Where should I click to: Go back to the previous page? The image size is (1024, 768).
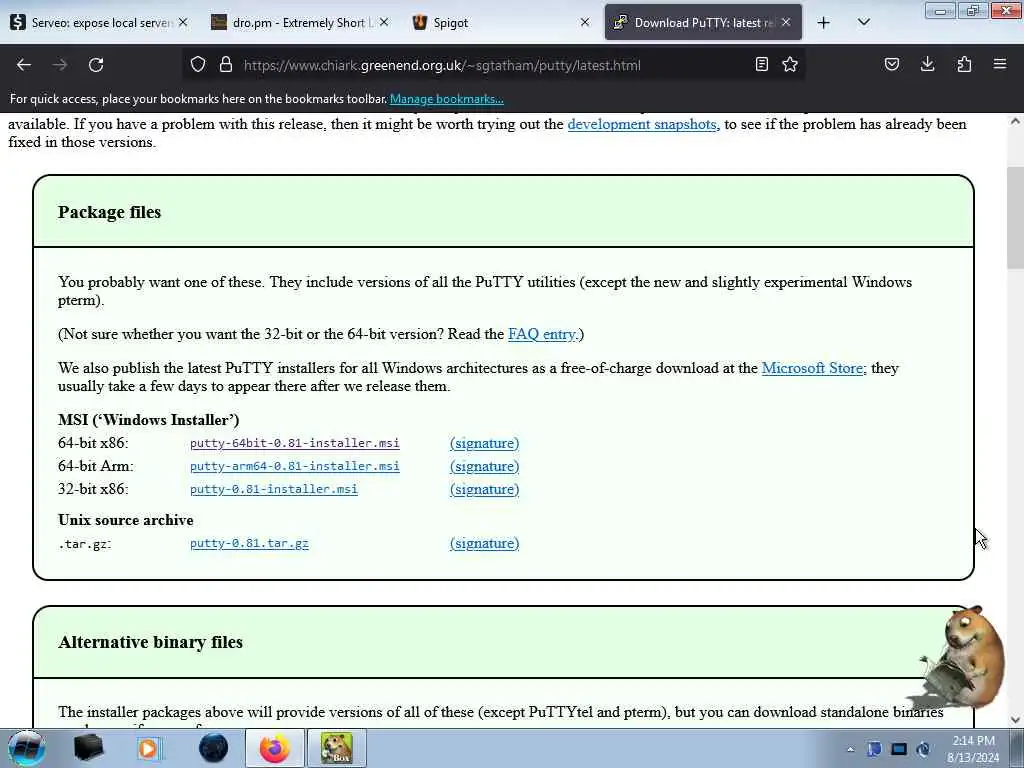(x=24, y=65)
